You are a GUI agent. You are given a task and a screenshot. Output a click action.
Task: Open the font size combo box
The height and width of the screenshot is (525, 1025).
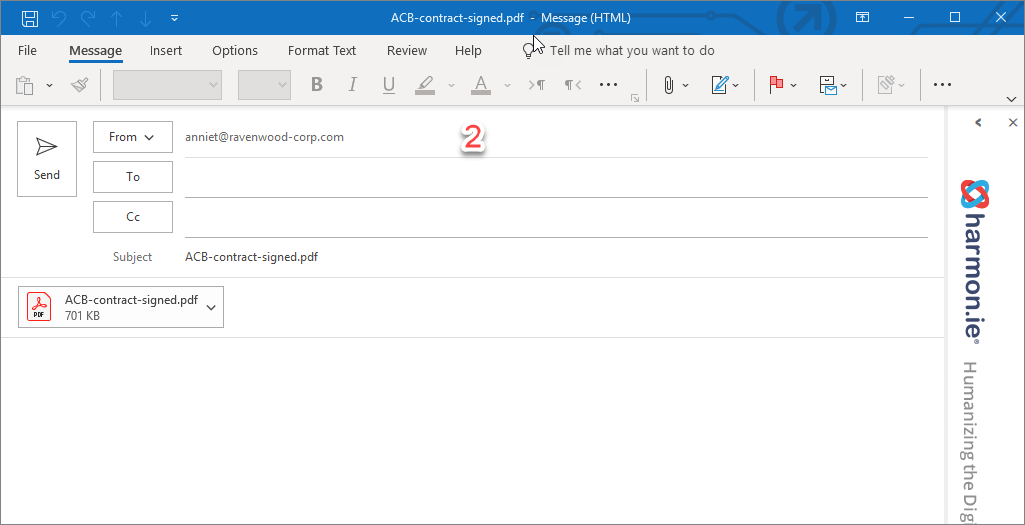[264, 85]
